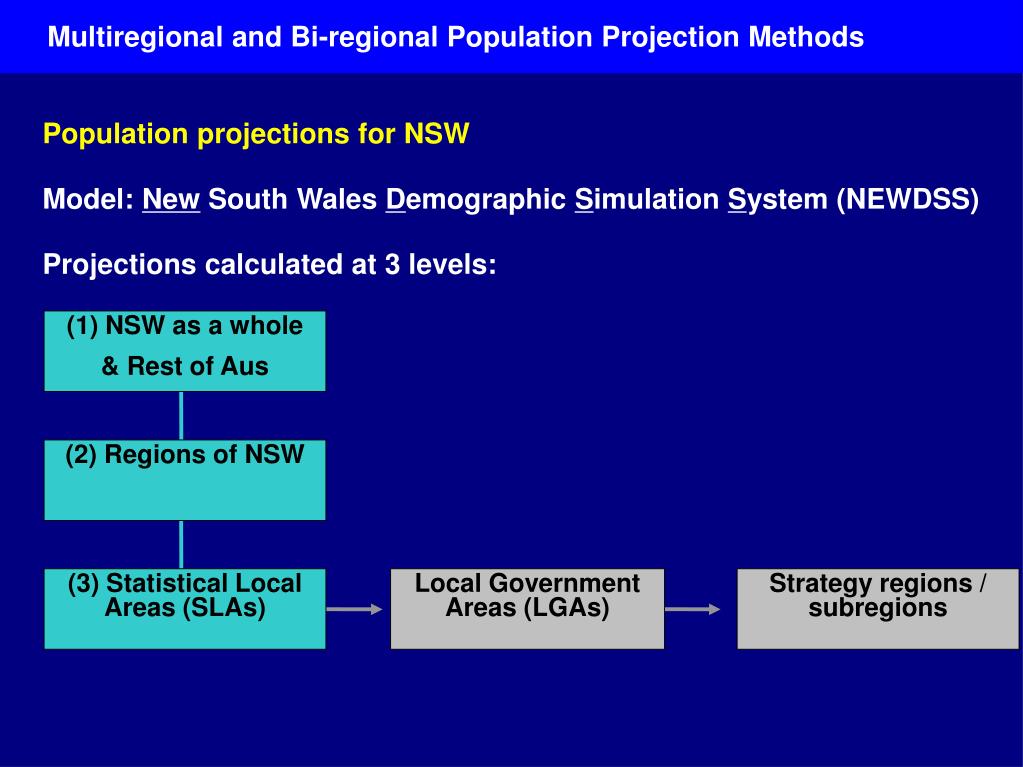This screenshot has width=1023, height=767.
Task: Click the text 'Projections calculated at 3 levels:'
Action: pos(269,264)
